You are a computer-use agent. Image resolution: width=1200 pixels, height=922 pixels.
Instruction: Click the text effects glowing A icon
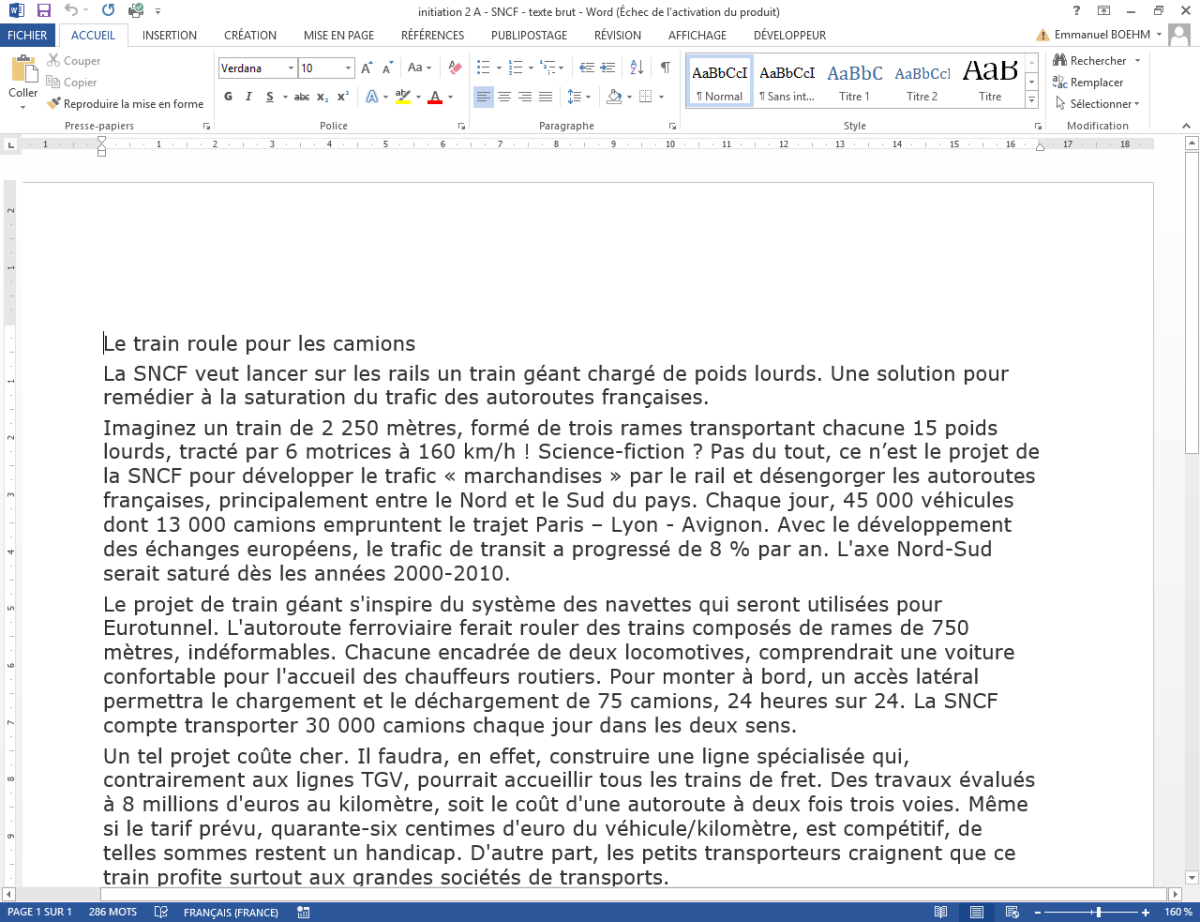point(372,97)
